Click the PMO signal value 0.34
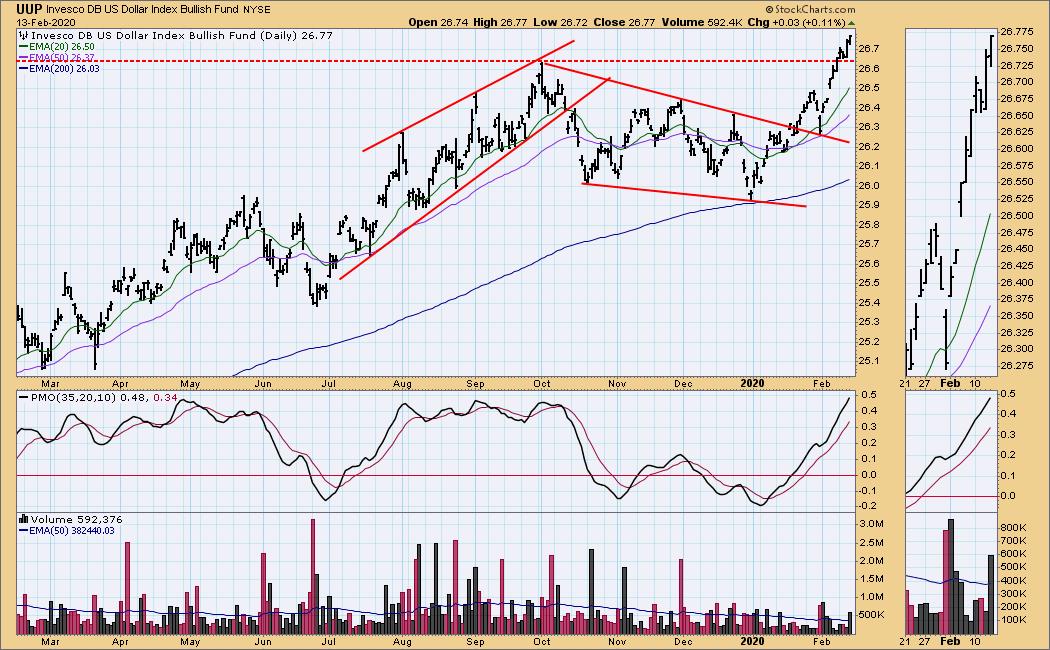The height and width of the screenshot is (650, 1050). 165,398
